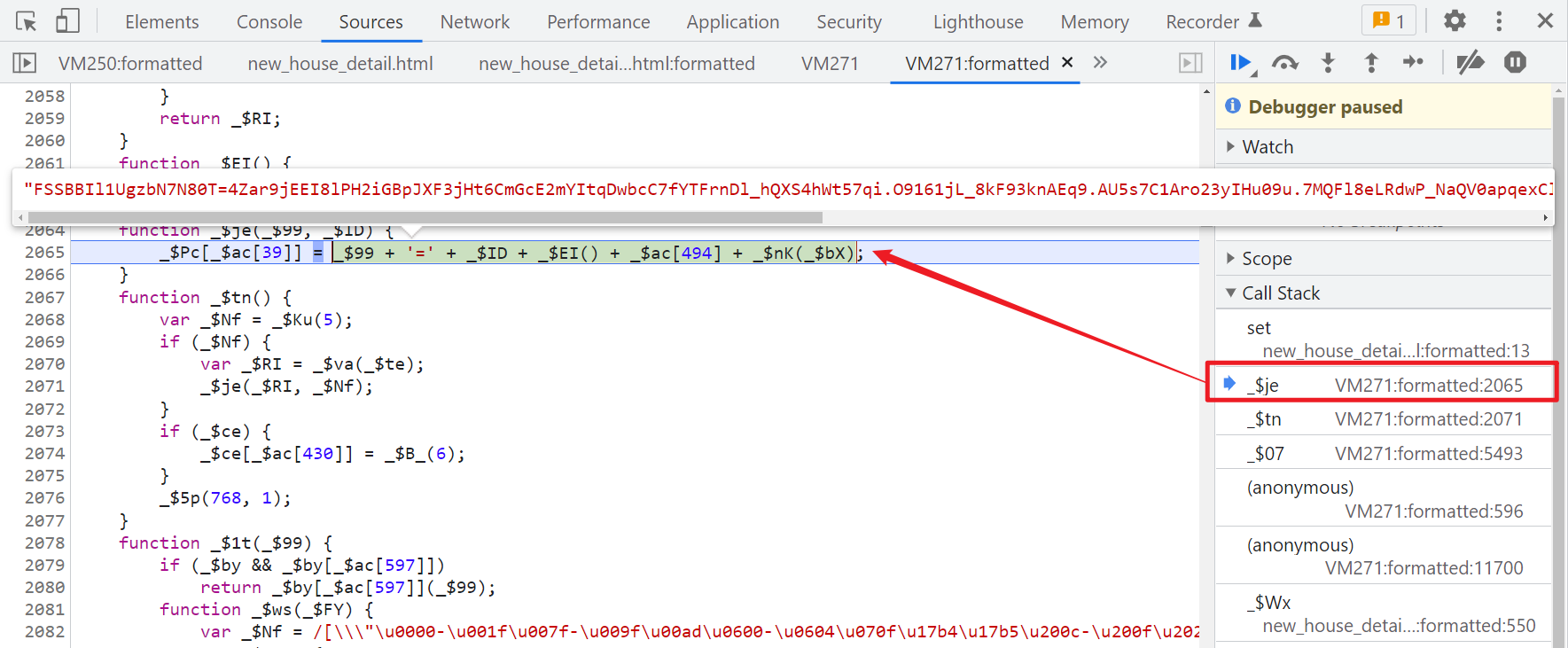This screenshot has width=1568, height=648.
Task: Click the code editor scroll-up arrow
Action: 1206,91
